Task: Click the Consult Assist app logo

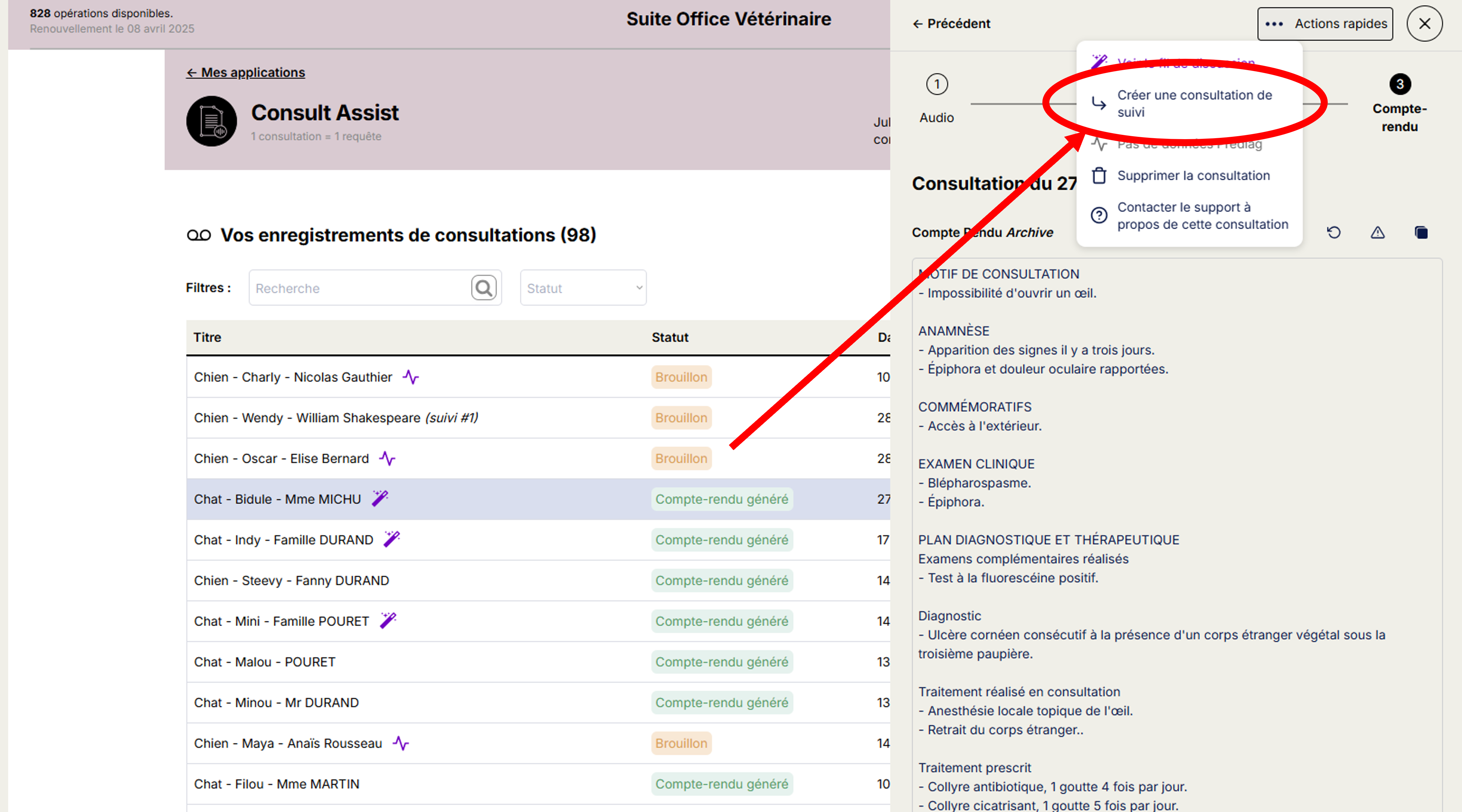Action: coord(212,121)
